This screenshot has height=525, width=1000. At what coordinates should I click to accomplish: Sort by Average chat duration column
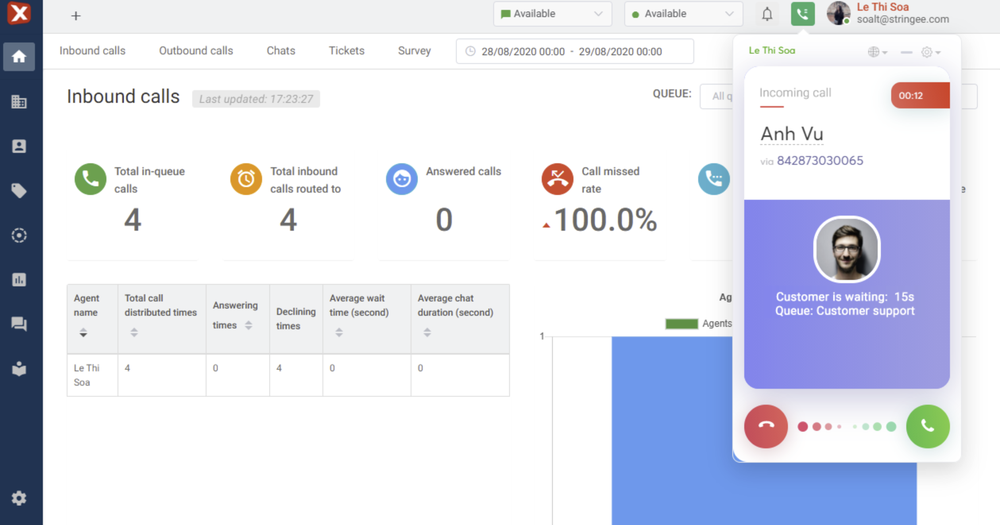click(x=427, y=332)
